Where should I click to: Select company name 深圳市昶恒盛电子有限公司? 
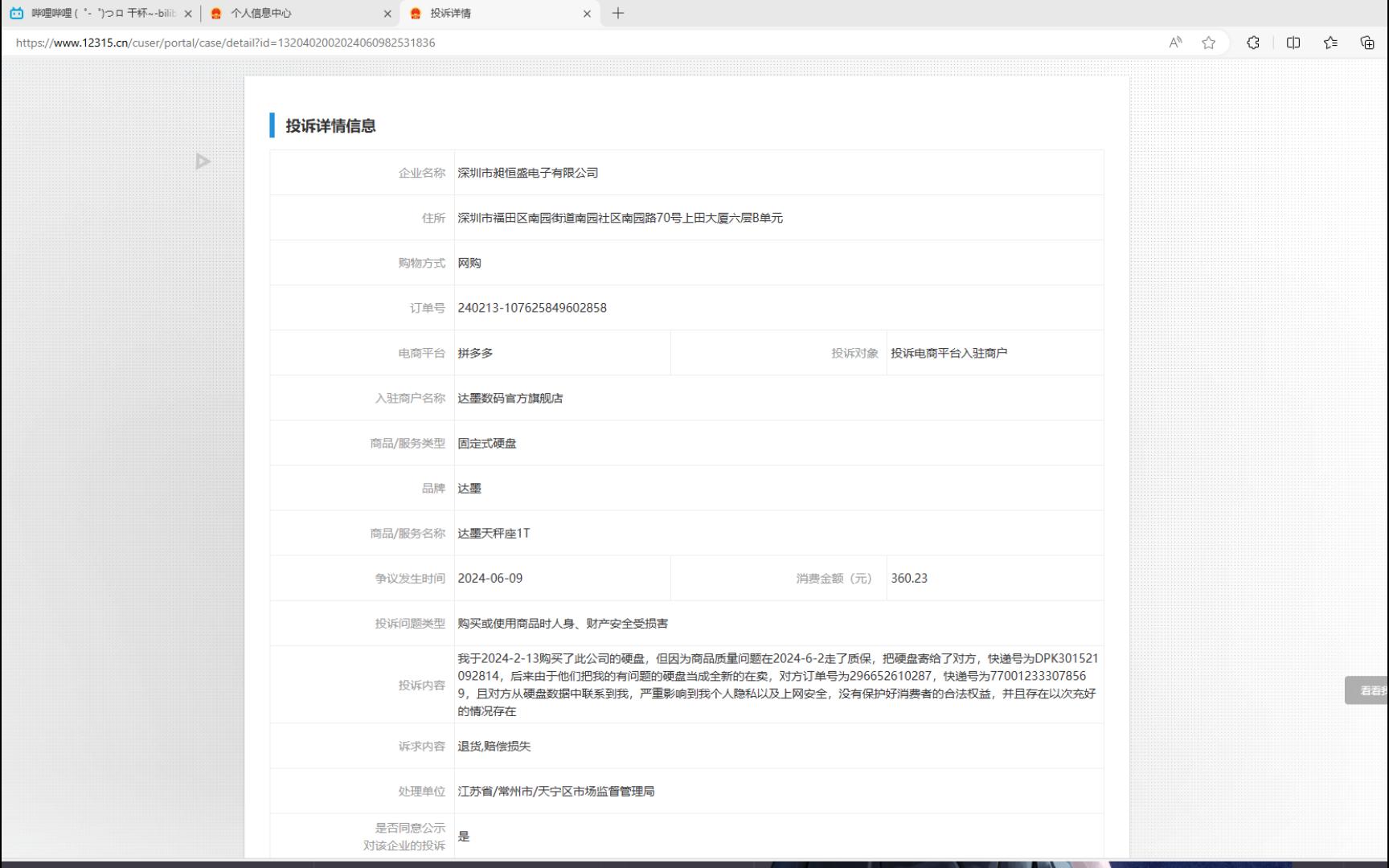click(x=527, y=173)
